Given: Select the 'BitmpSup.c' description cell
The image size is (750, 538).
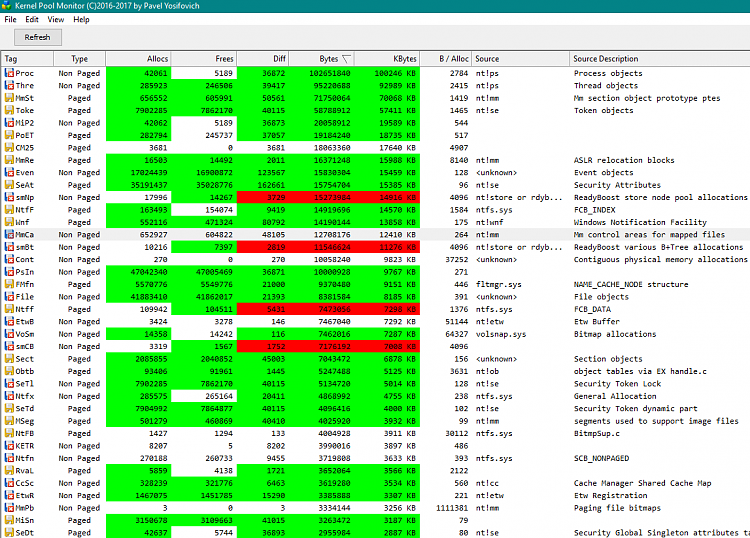Looking at the screenshot, I should [596, 433].
